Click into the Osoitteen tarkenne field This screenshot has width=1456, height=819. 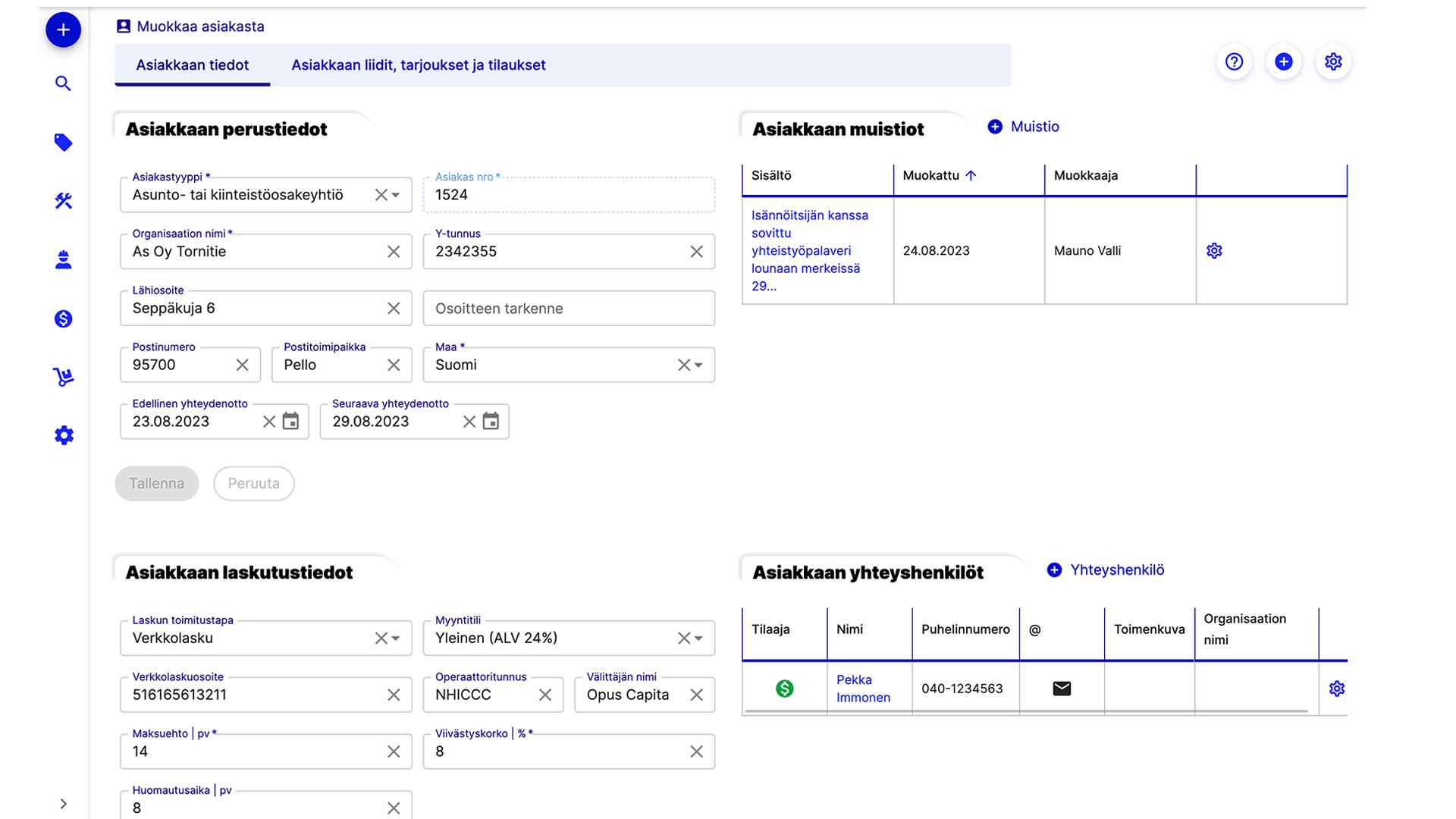coord(569,309)
